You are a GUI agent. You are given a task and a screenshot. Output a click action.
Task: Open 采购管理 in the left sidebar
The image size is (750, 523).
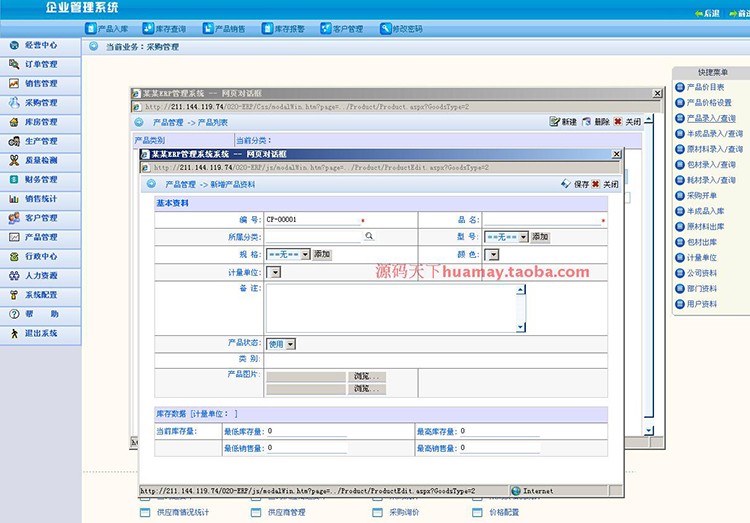pyautogui.click(x=40, y=103)
